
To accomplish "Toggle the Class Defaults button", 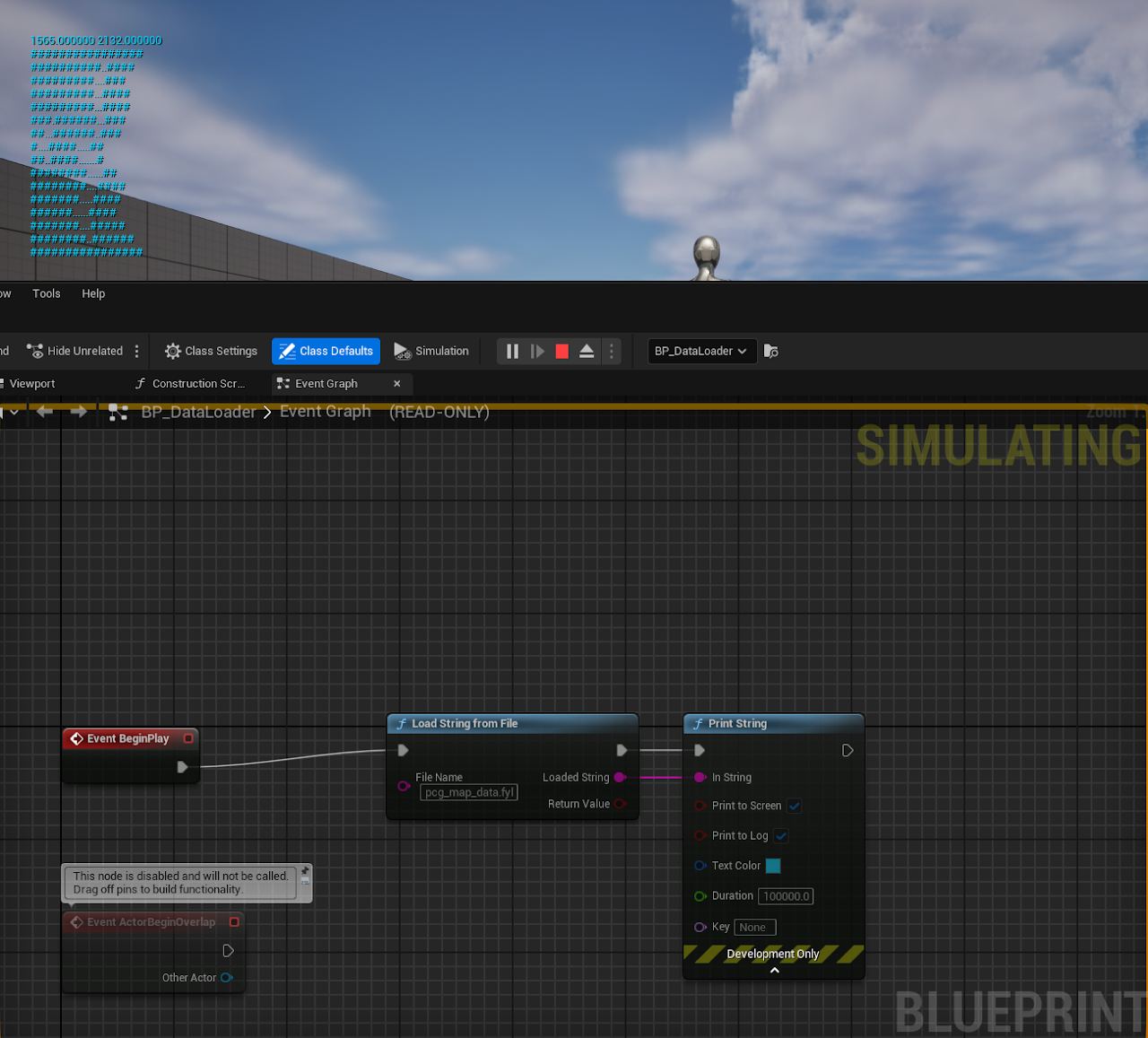I will [x=326, y=352].
